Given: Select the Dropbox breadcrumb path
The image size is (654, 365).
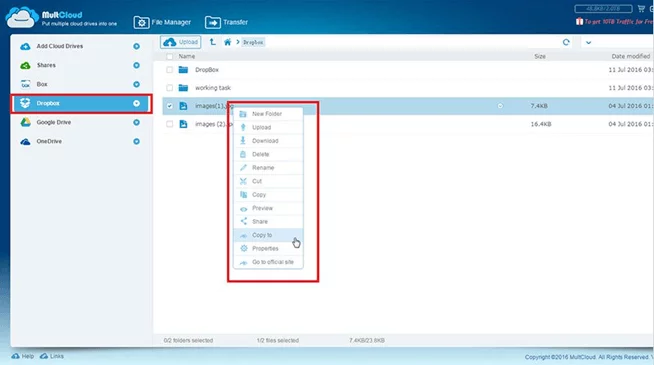Looking at the screenshot, I should [x=253, y=42].
